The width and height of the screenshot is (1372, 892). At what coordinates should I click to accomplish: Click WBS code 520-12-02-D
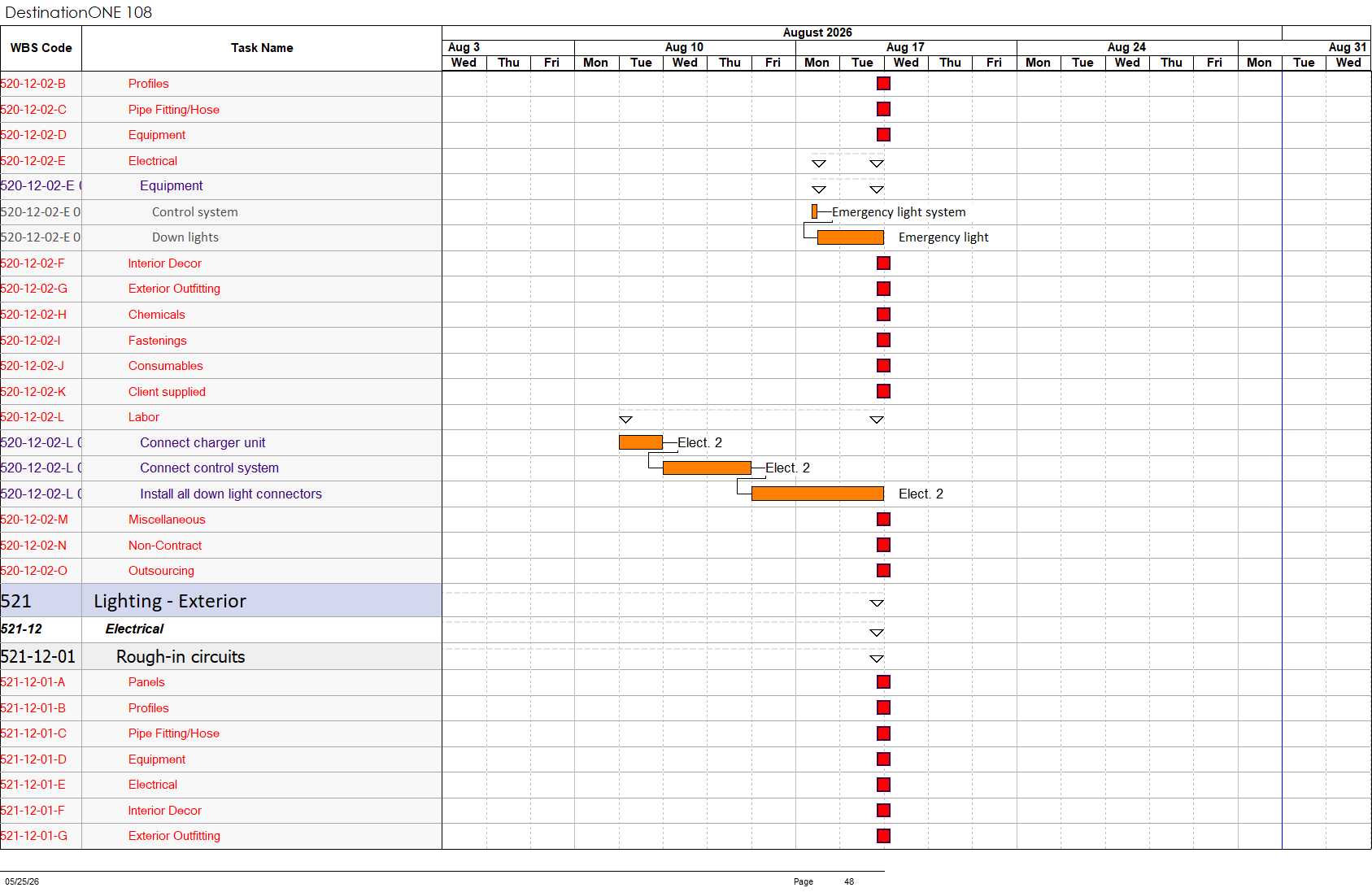[x=33, y=135]
